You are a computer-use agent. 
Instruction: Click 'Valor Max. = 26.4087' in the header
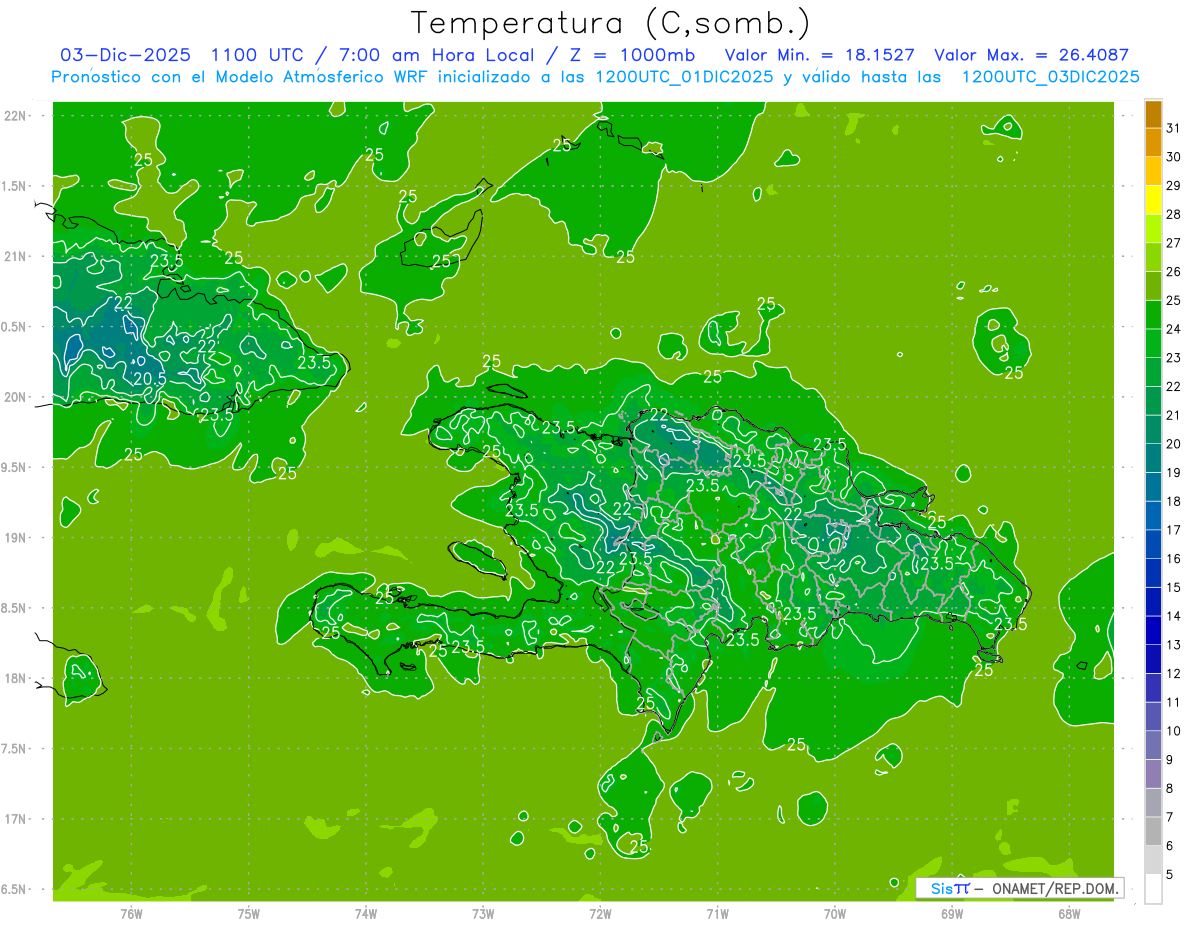1031,55
